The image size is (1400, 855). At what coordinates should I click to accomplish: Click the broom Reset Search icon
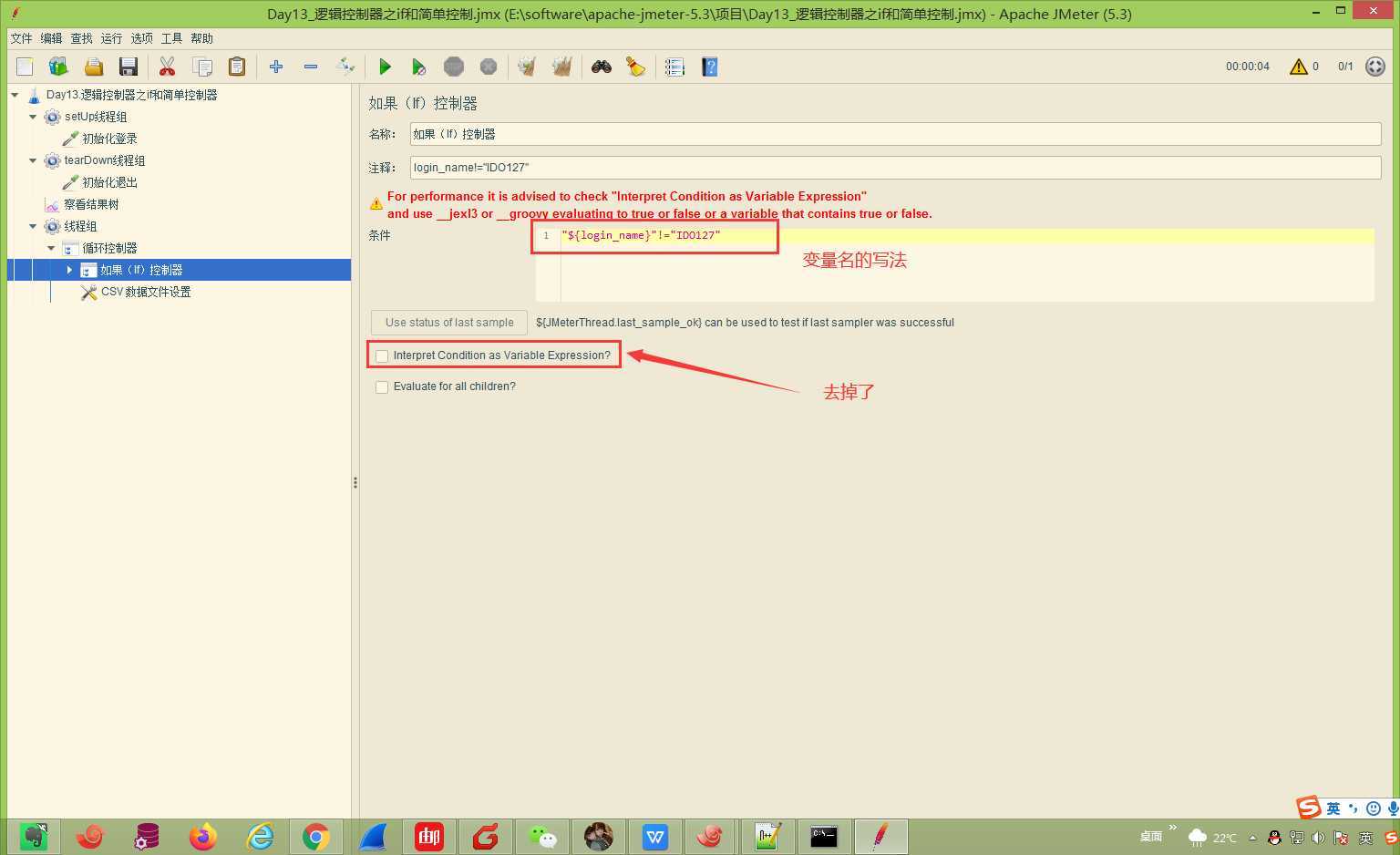point(635,67)
